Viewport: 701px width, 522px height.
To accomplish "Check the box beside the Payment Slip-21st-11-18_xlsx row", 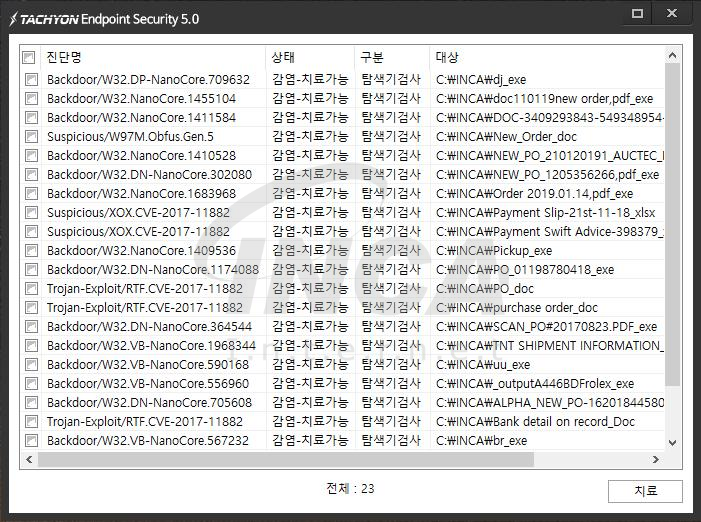I will (31, 212).
